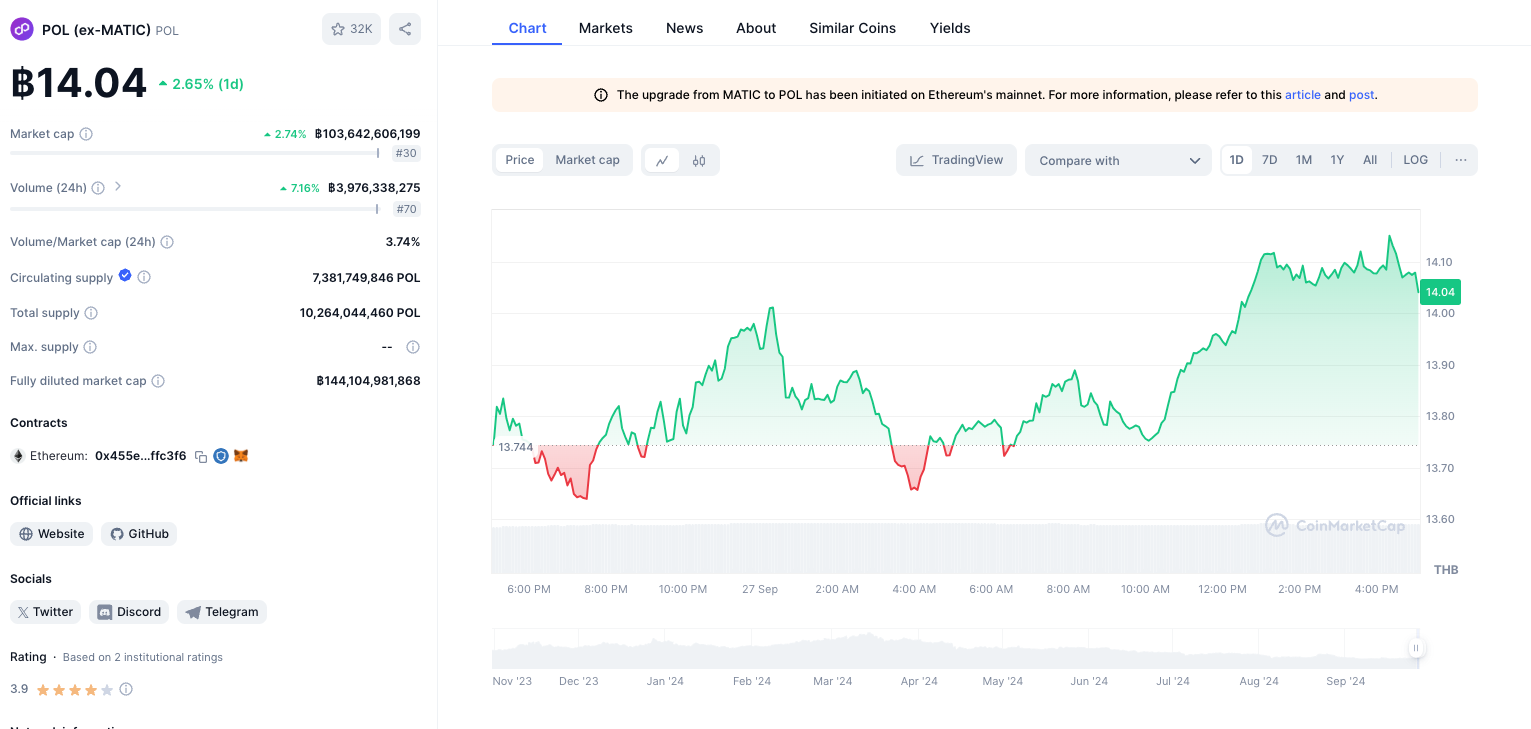1531x729 pixels.
Task: Click the three-dots more options button
Action: 1461,160
